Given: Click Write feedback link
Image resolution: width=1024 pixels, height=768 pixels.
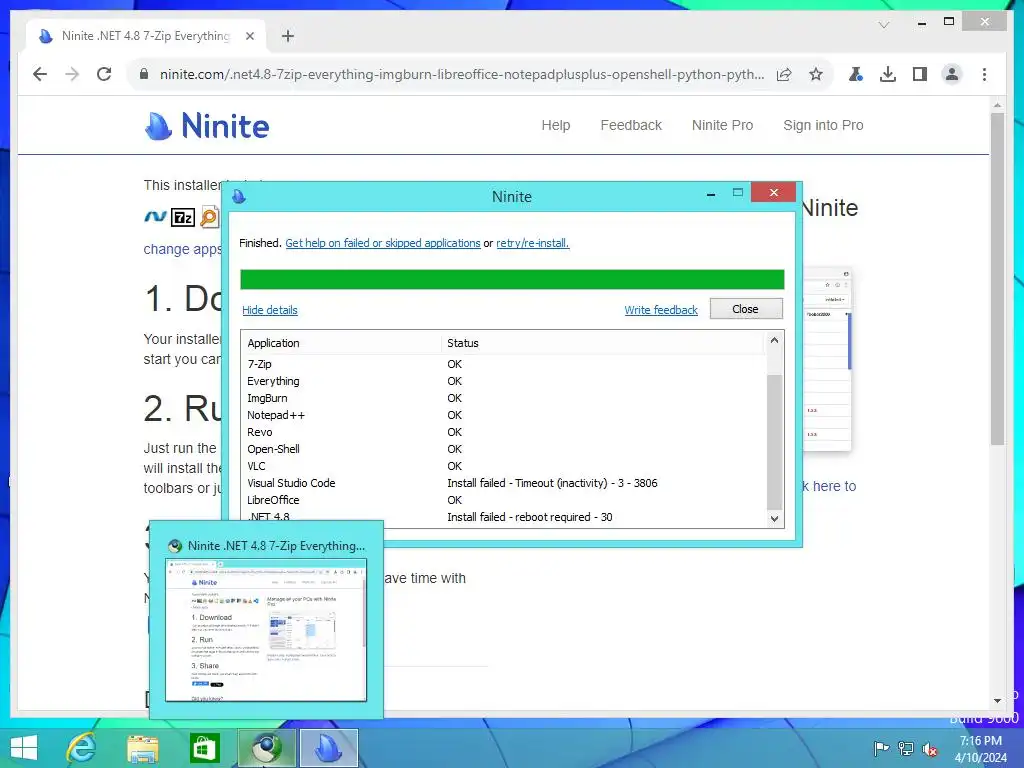Looking at the screenshot, I should point(661,310).
